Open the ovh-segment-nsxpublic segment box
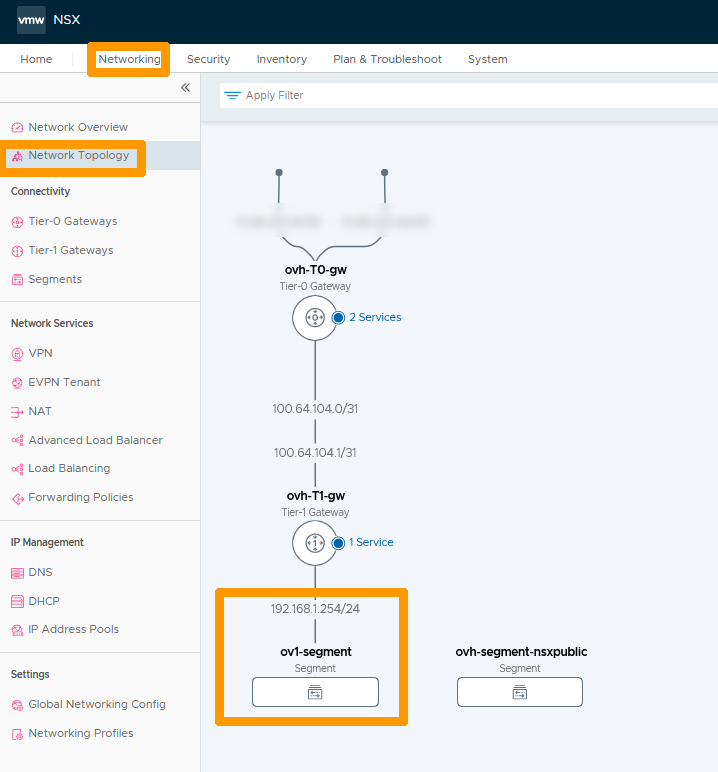Screen dimensions: 718x772 click(520, 692)
